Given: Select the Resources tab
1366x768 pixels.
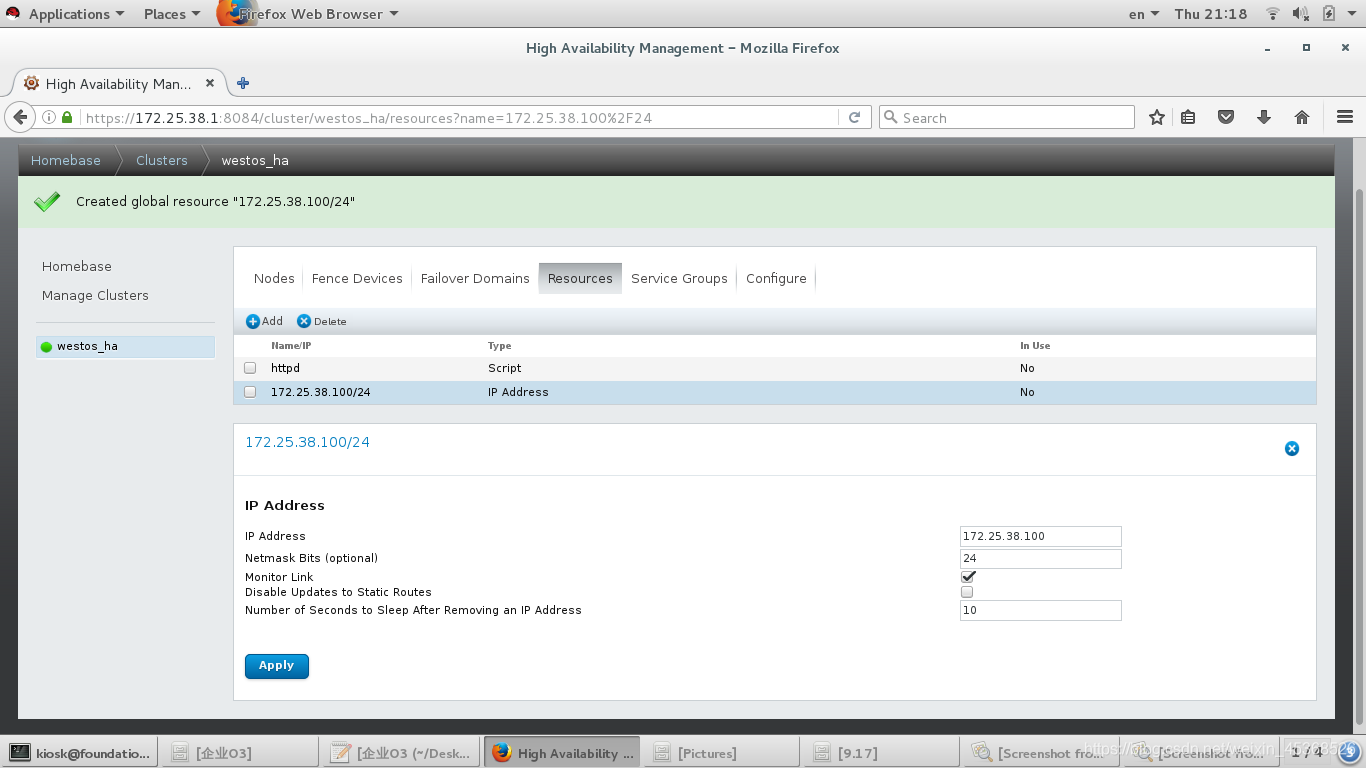Looking at the screenshot, I should [x=580, y=278].
